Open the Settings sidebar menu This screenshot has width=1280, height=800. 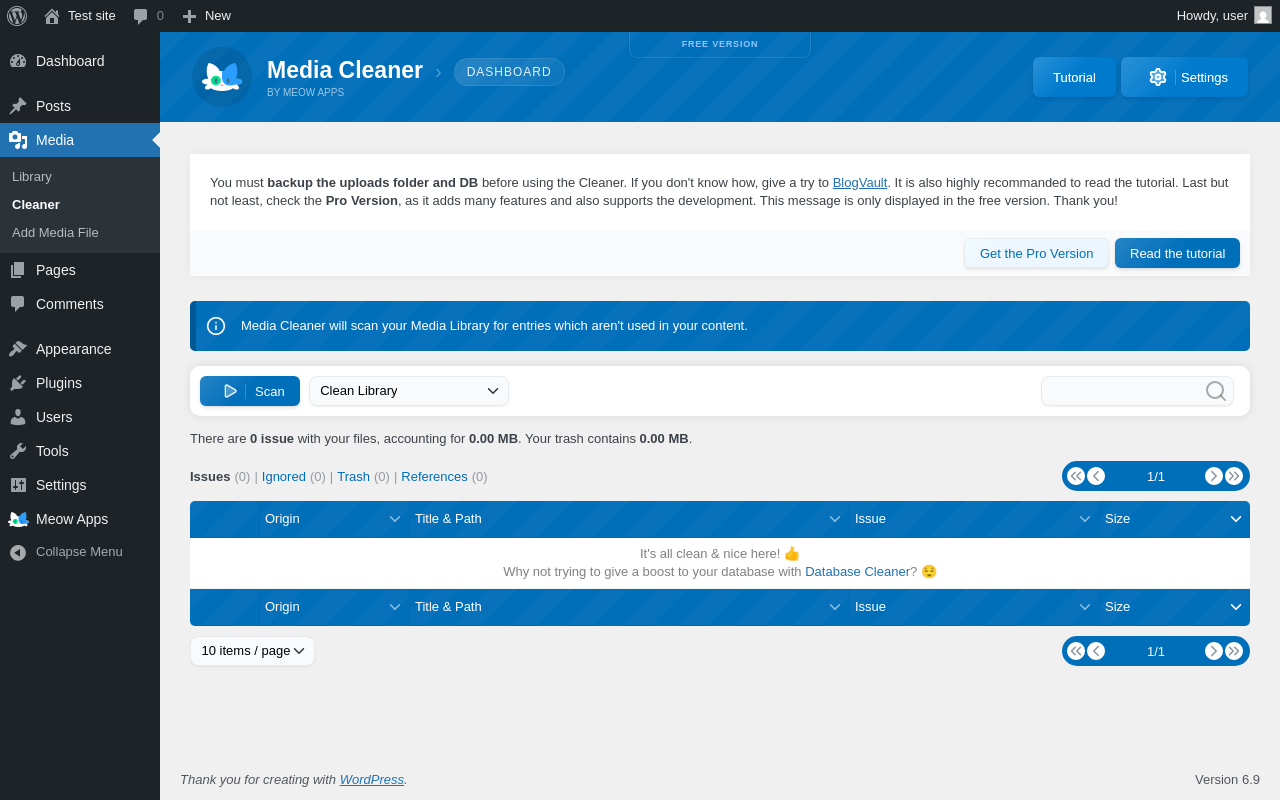pyautogui.click(x=80, y=485)
